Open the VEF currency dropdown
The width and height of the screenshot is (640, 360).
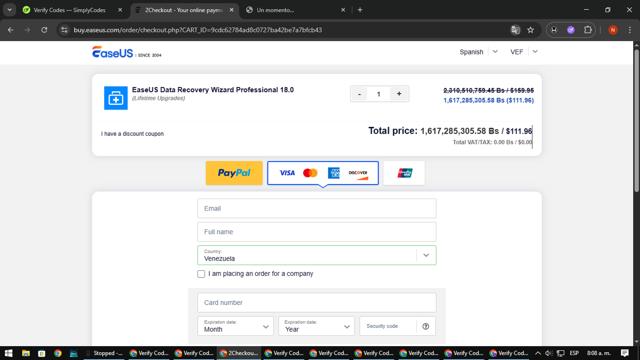(524, 52)
